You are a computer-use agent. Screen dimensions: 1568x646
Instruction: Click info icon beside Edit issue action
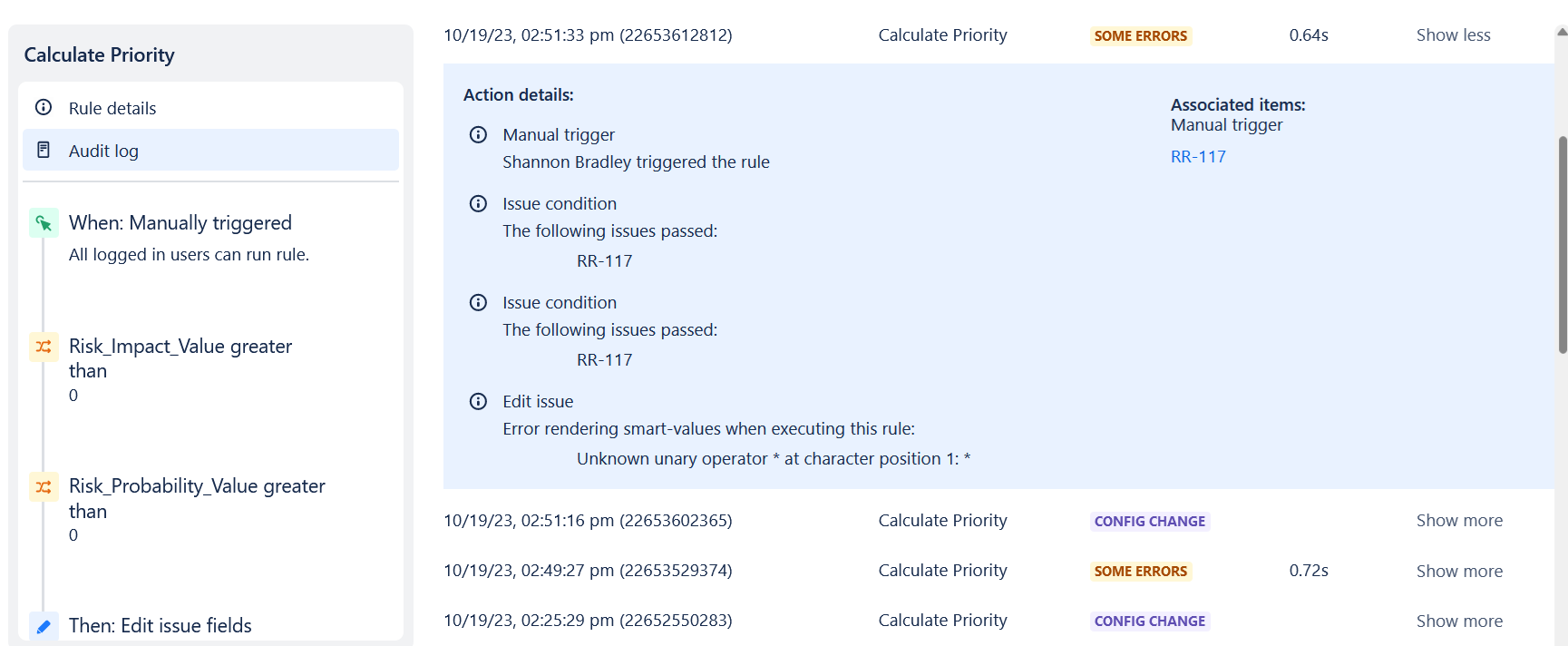tap(478, 401)
